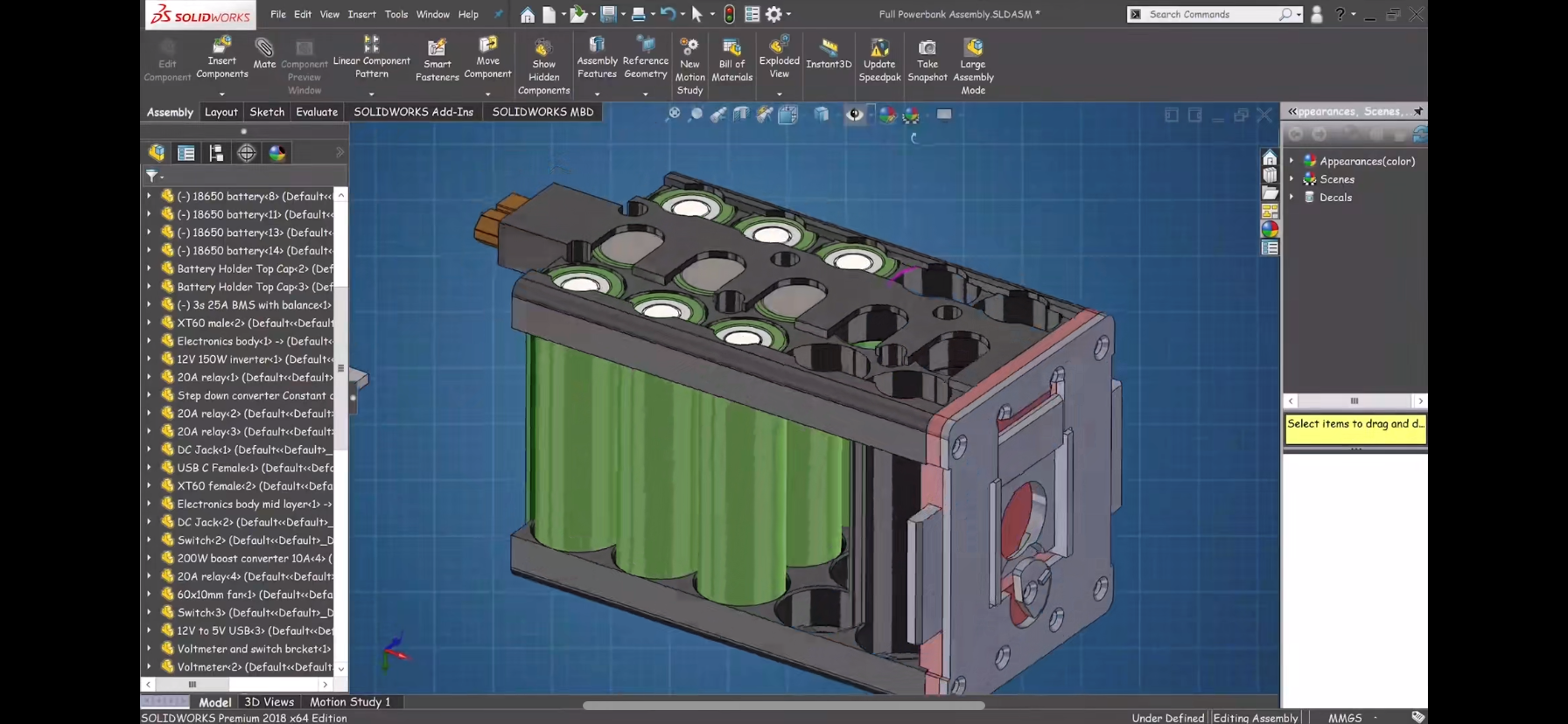
Task: Click Search Commands input field
Action: pyautogui.click(x=1212, y=14)
